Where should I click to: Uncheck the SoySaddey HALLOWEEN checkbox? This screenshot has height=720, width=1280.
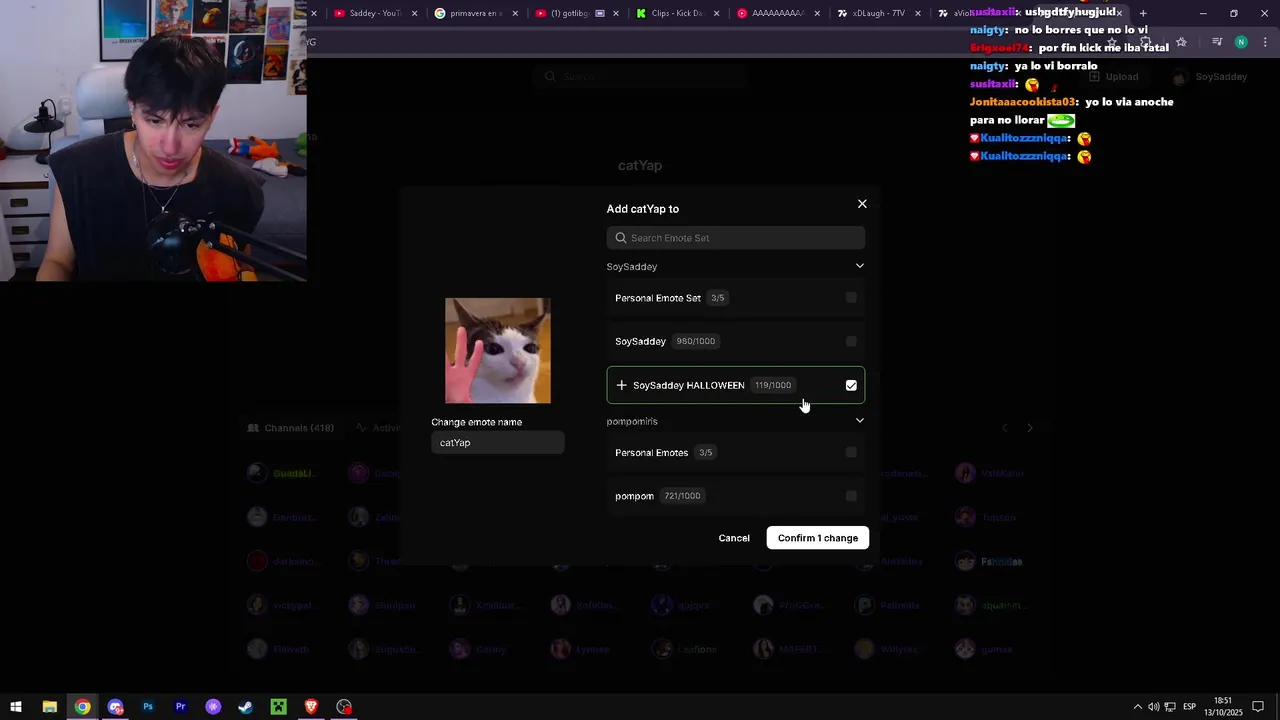coord(851,385)
